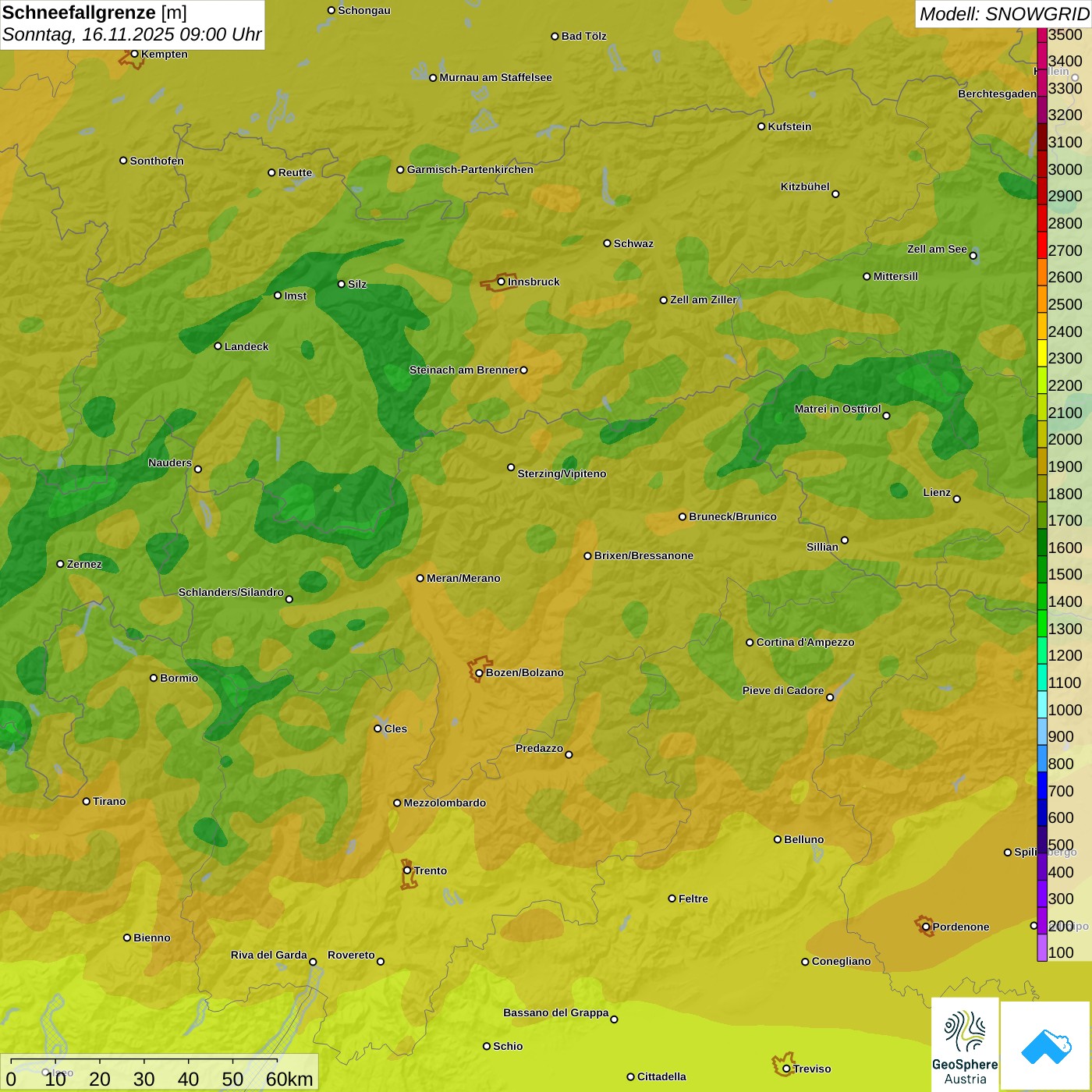
Task: Click the Lienz location dot
Action: (957, 499)
